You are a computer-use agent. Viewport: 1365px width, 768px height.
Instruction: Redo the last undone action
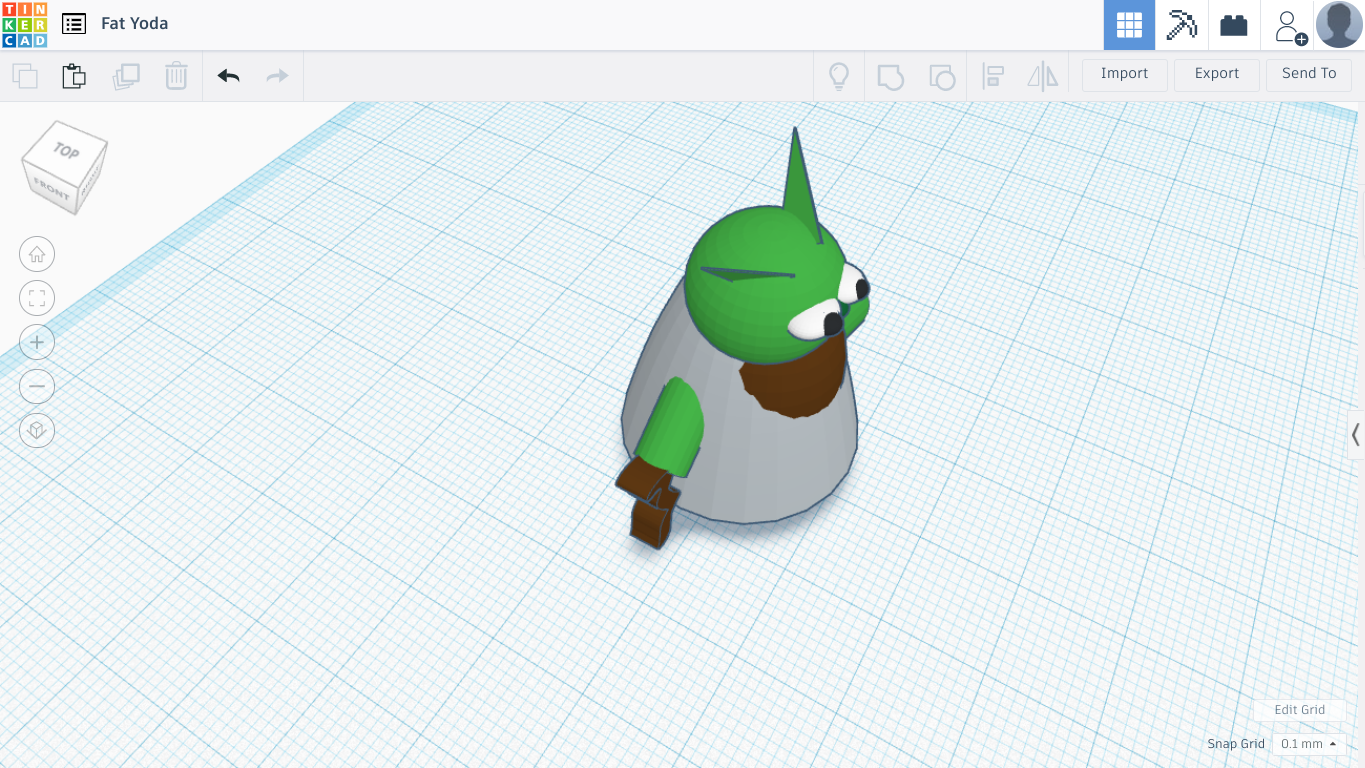point(277,76)
